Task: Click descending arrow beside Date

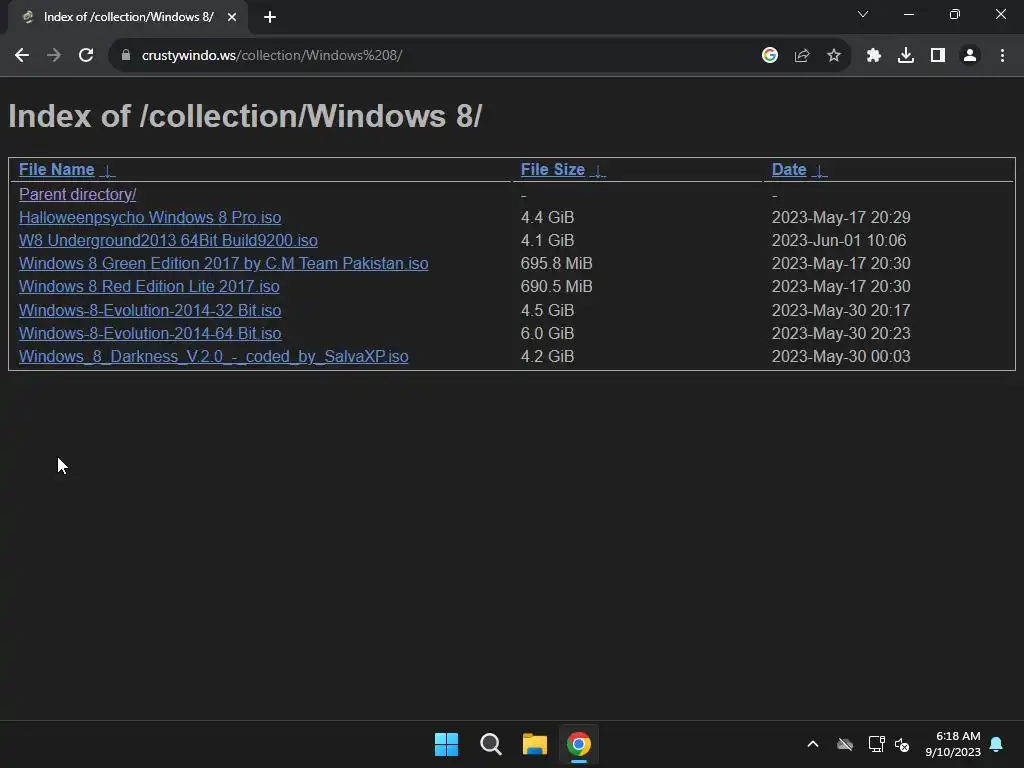Action: coord(820,171)
